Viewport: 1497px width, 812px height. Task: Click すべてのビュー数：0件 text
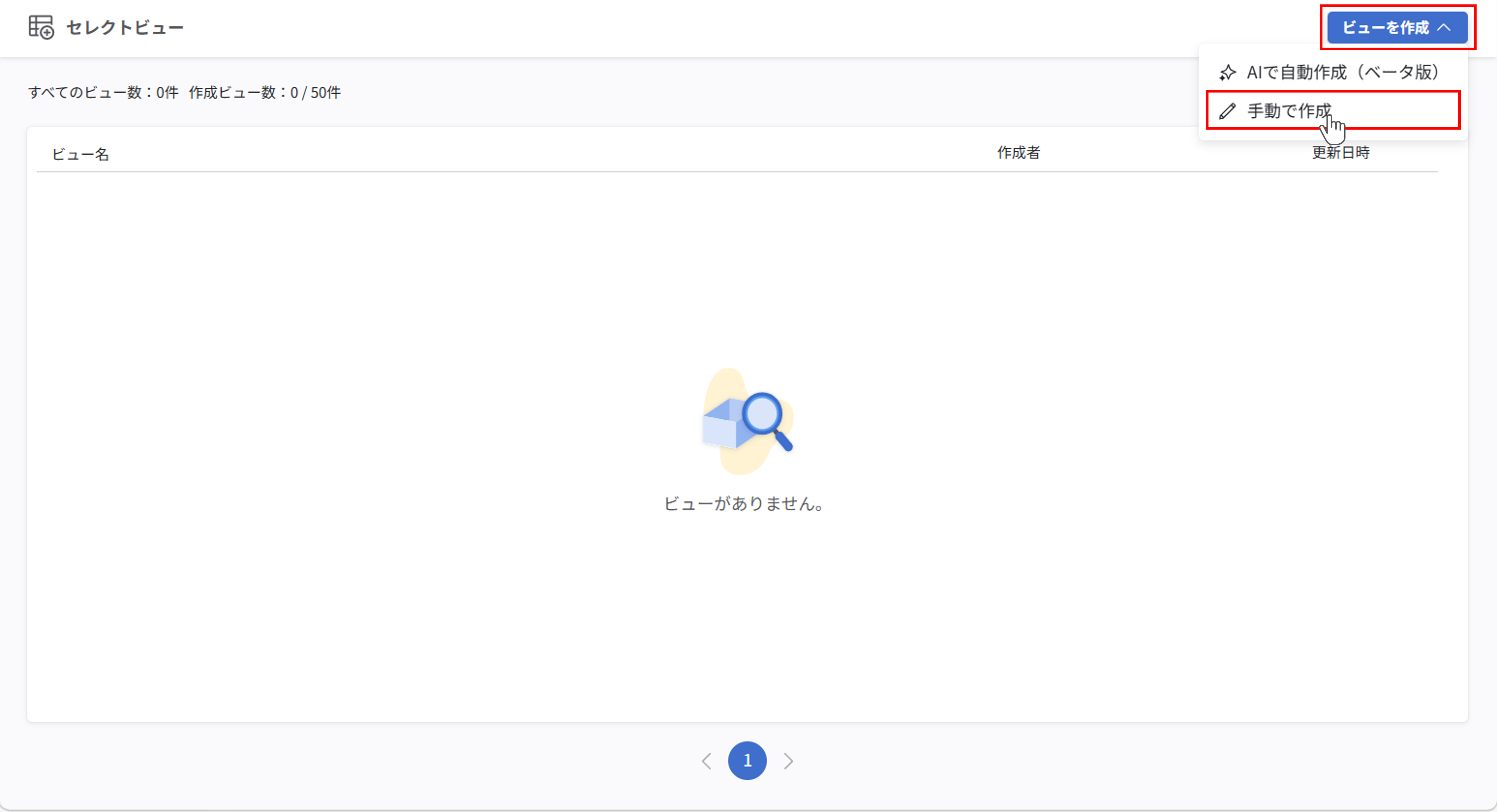[x=103, y=93]
